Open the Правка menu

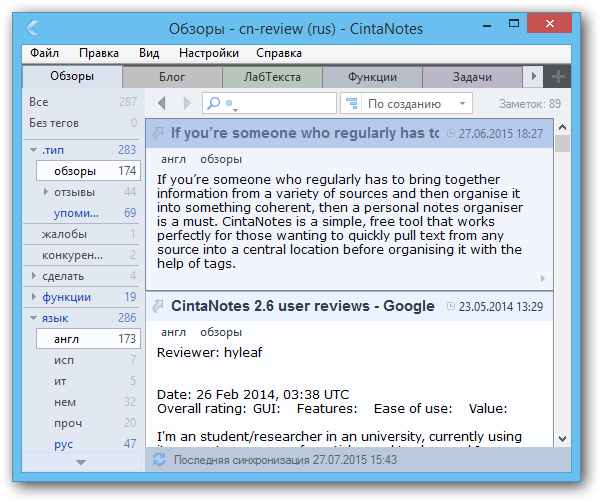coord(99,53)
